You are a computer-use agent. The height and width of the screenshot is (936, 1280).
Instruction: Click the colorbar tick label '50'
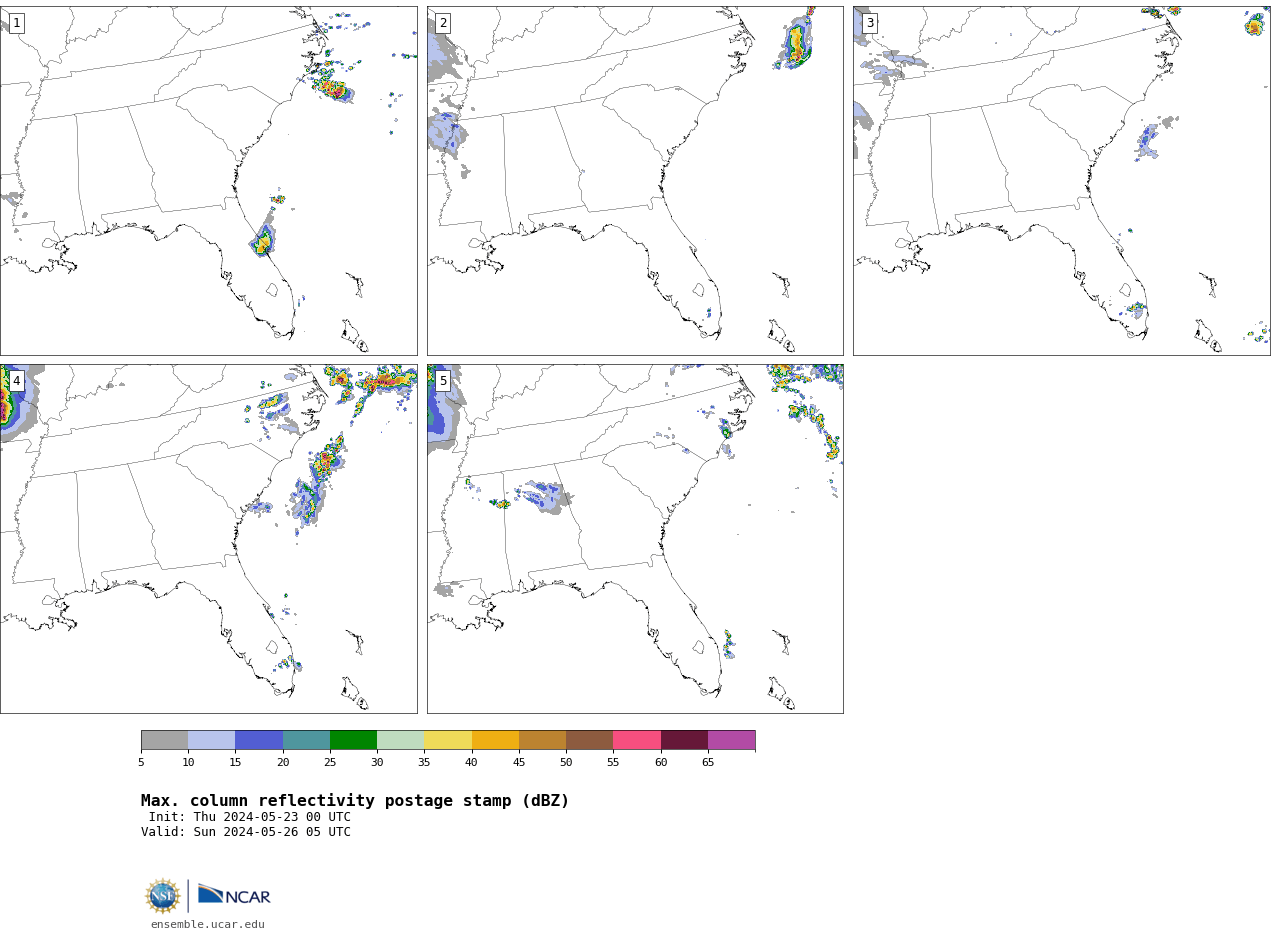566,763
